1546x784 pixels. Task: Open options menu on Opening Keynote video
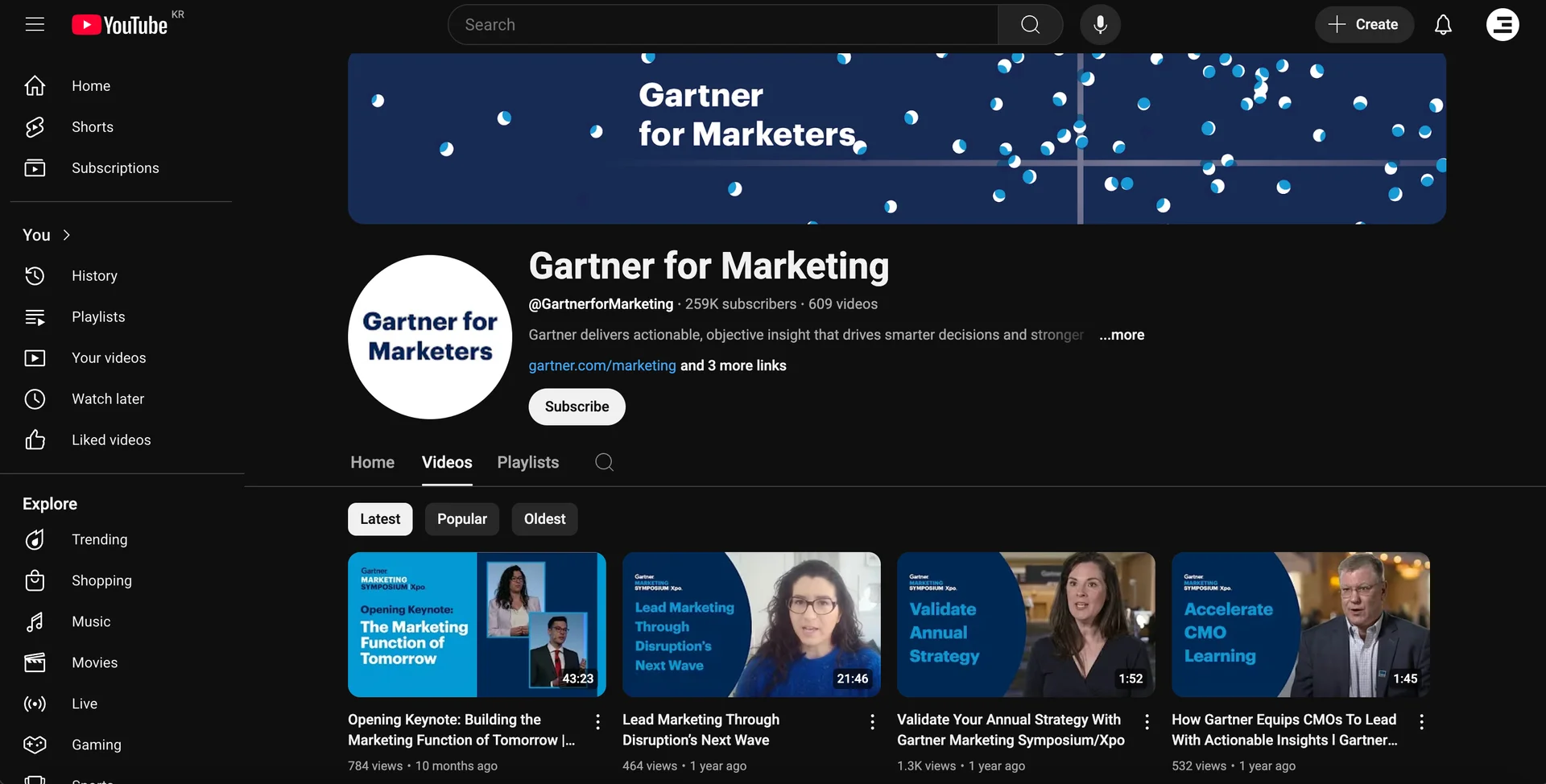pyautogui.click(x=597, y=722)
